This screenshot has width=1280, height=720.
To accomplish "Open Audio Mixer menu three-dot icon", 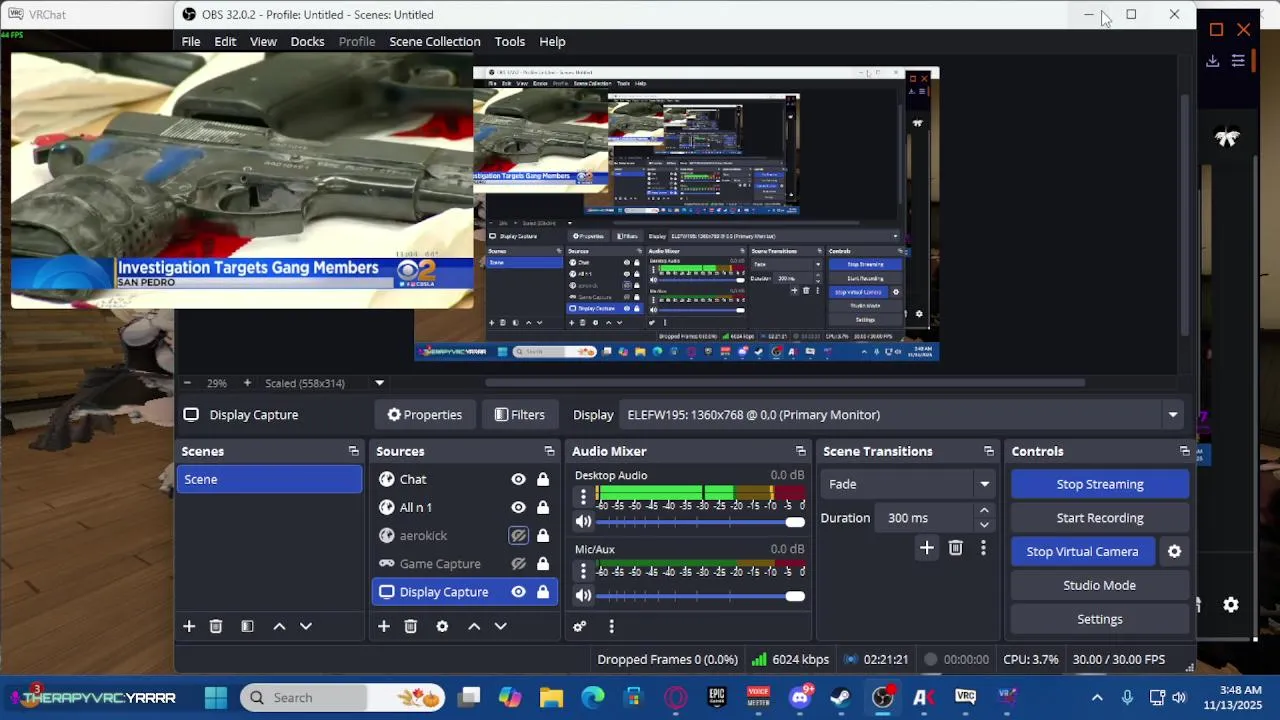I will click(x=611, y=626).
